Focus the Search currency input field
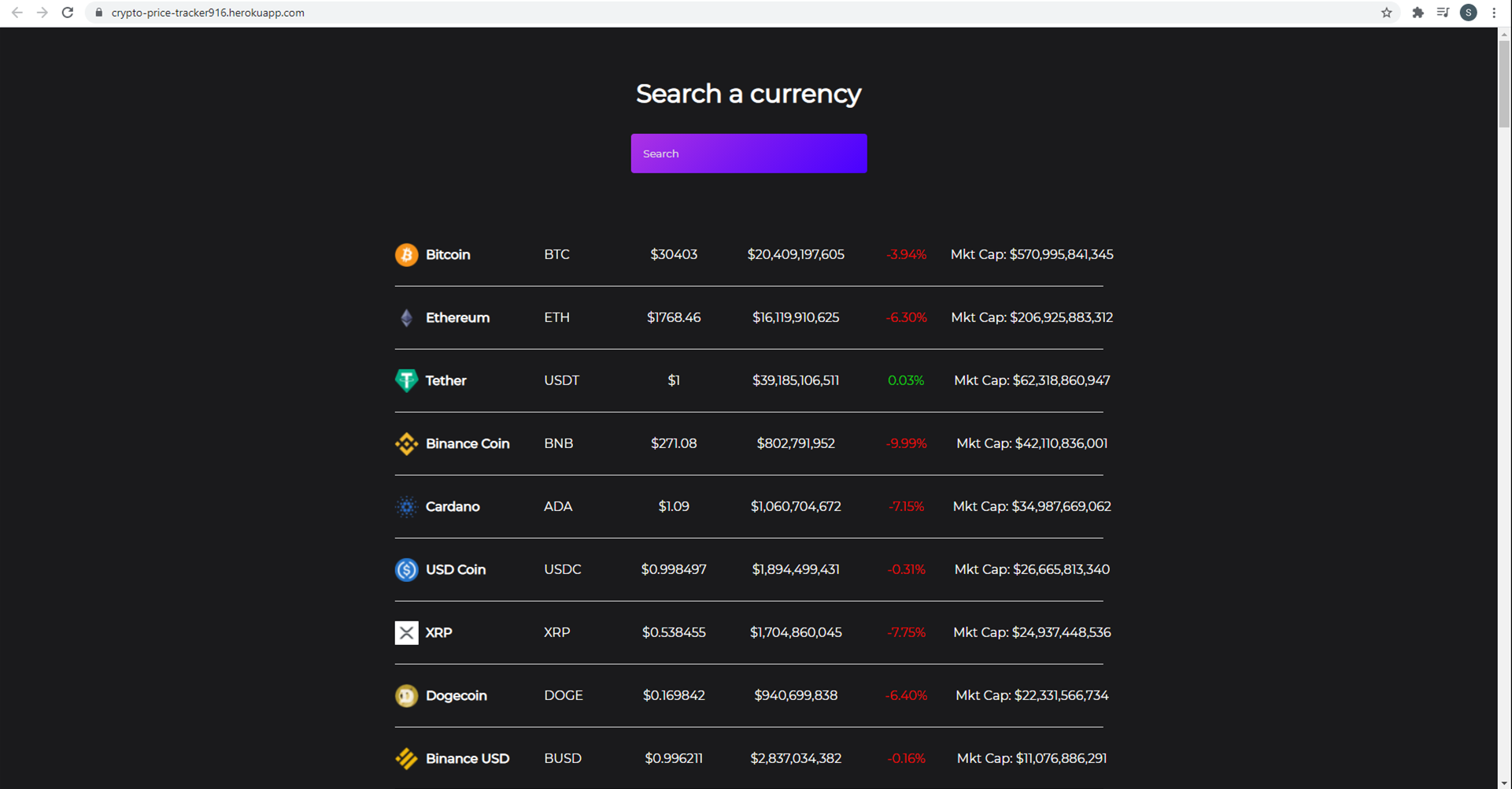The image size is (1512, 789). 749,154
